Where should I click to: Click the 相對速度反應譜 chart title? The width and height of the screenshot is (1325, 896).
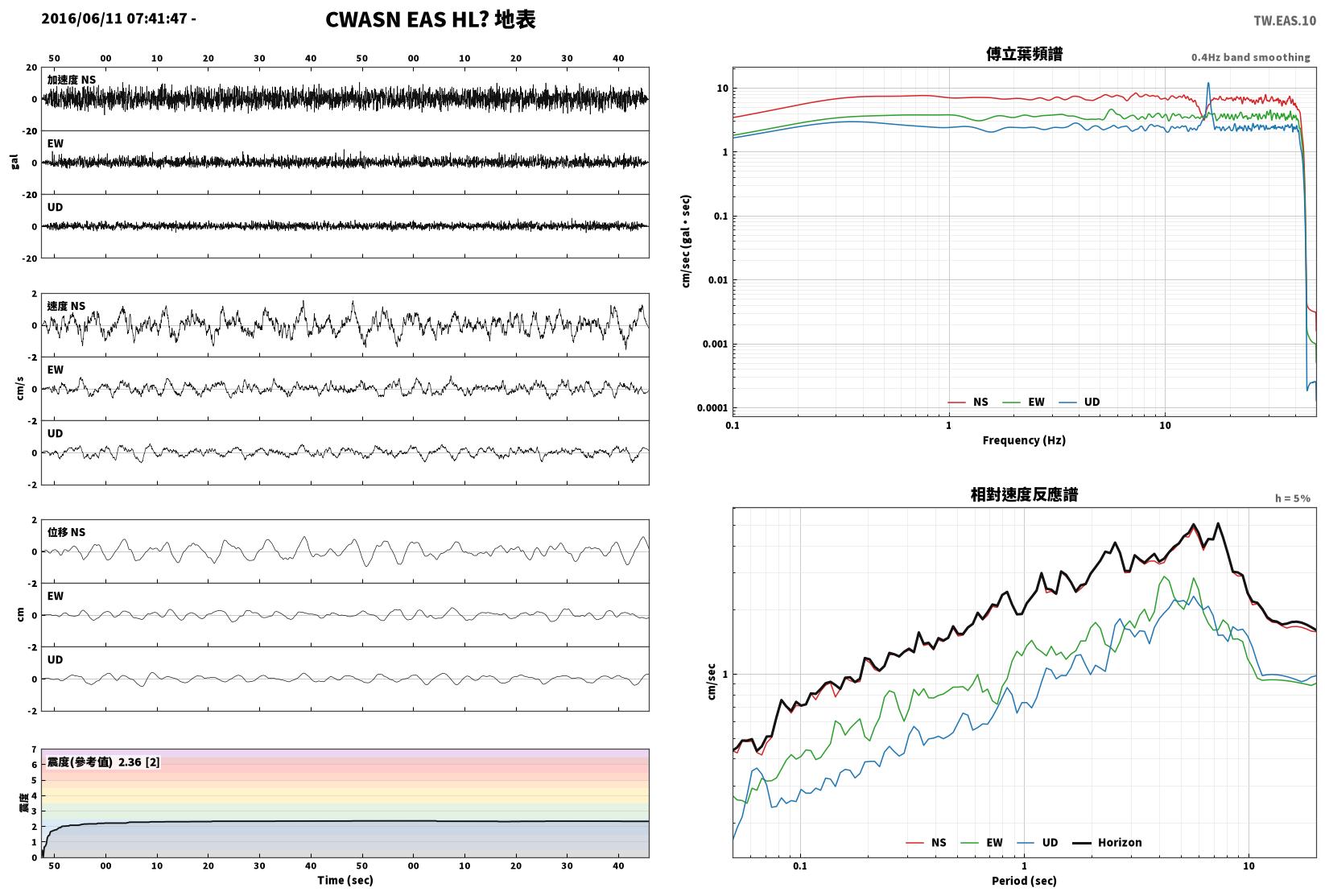[x=1024, y=494]
